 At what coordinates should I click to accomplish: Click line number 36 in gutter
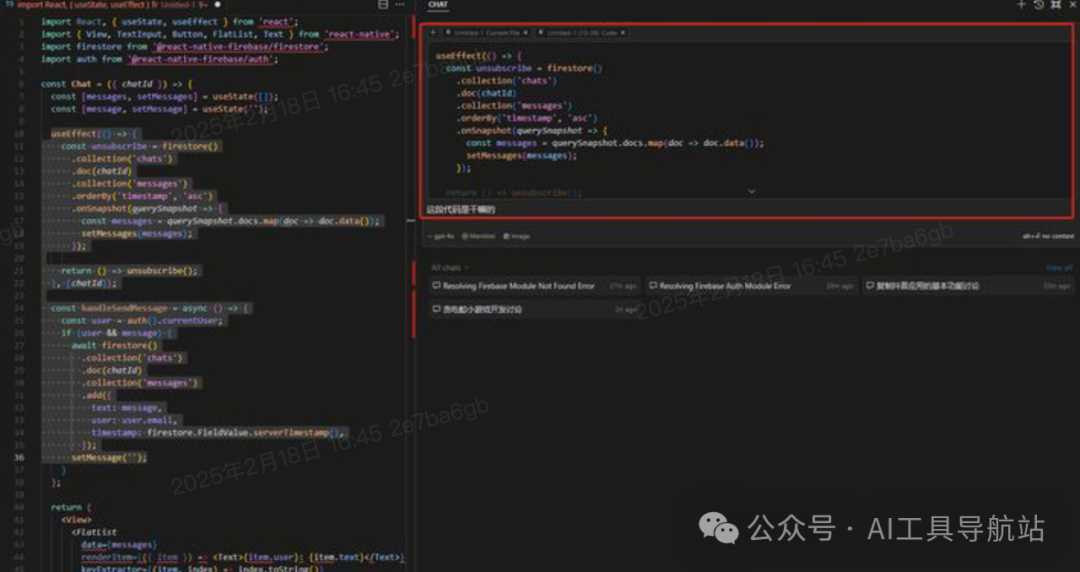19,458
